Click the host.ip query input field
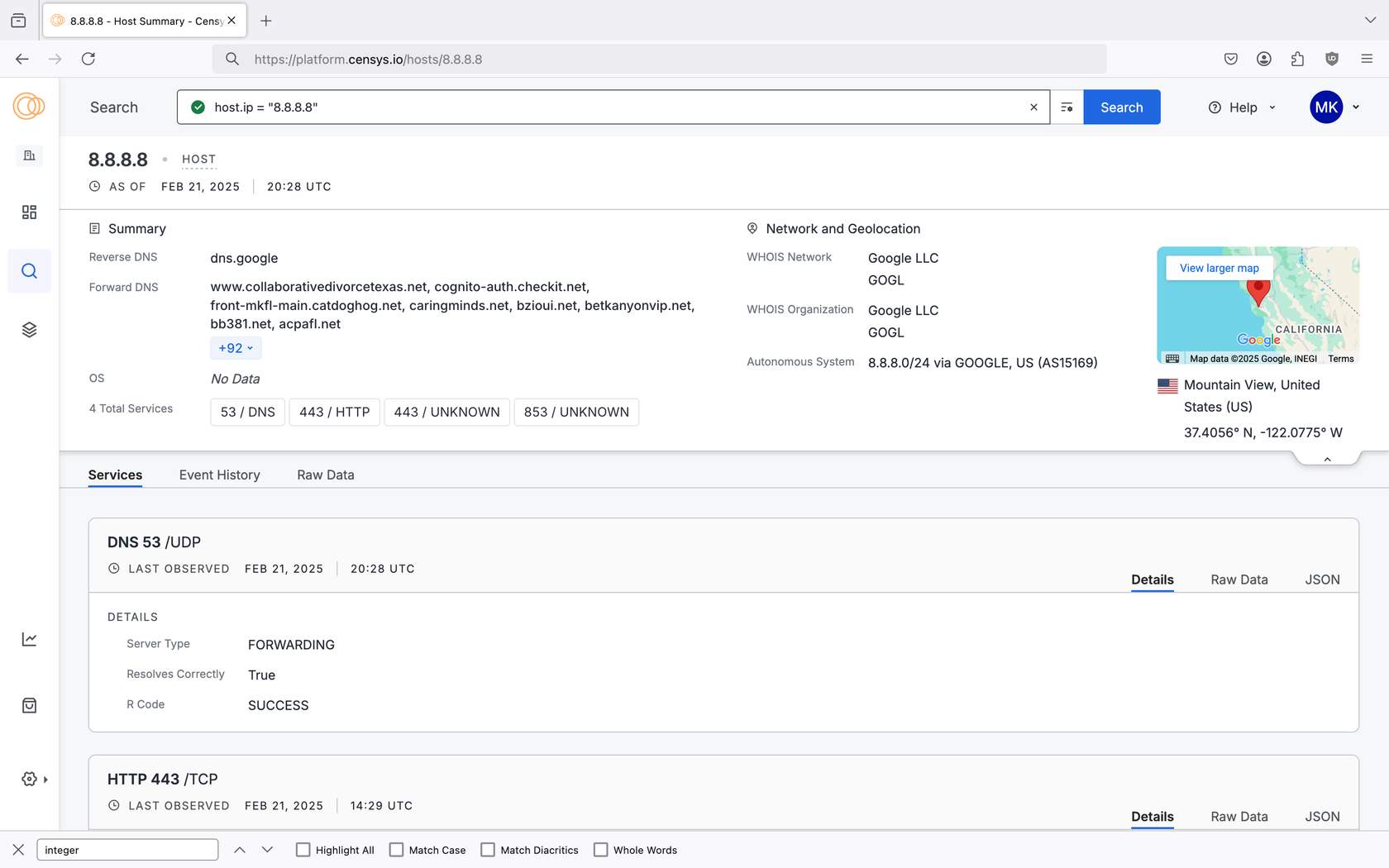The height and width of the screenshot is (868, 1389). pyautogui.click(x=613, y=107)
